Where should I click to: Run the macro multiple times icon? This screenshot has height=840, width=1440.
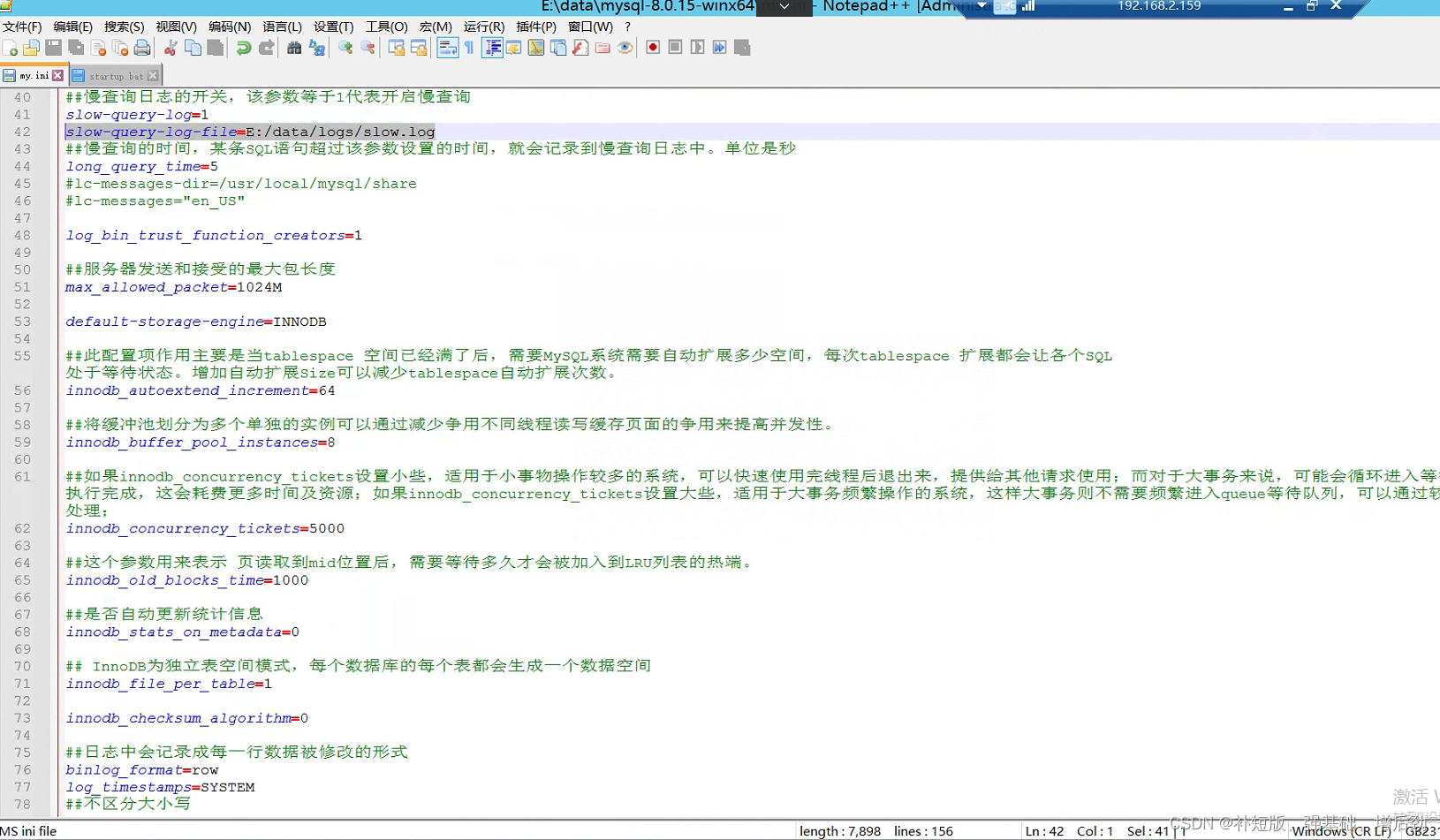[x=720, y=48]
